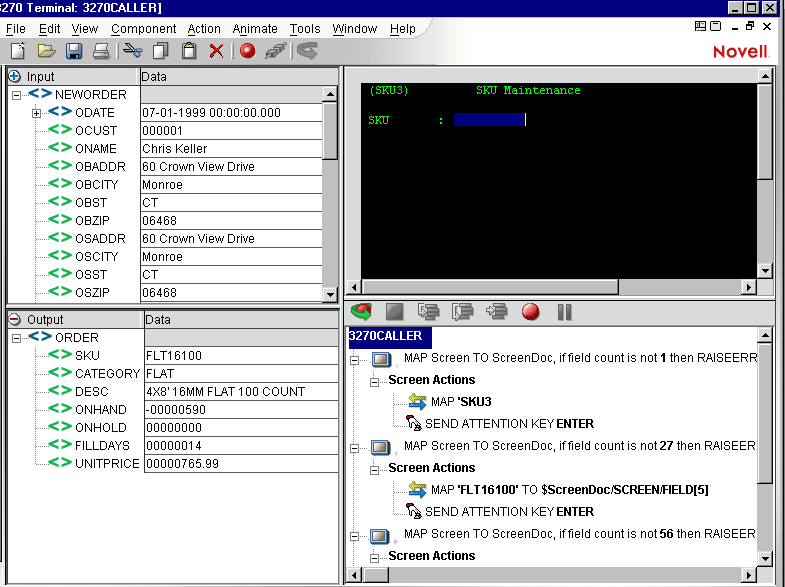This screenshot has width=785, height=587.
Task: Click the Stop square in action toolbar
Action: click(x=394, y=312)
